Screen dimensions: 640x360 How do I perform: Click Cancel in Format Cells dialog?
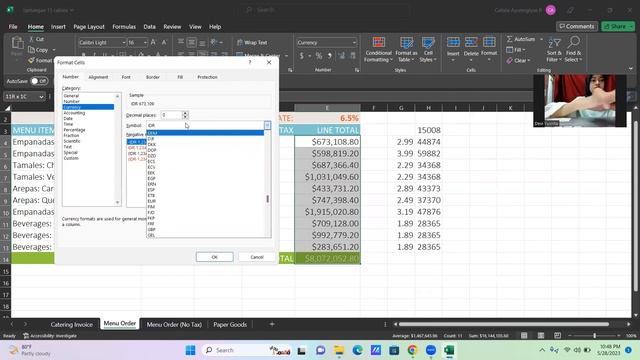[257, 257]
